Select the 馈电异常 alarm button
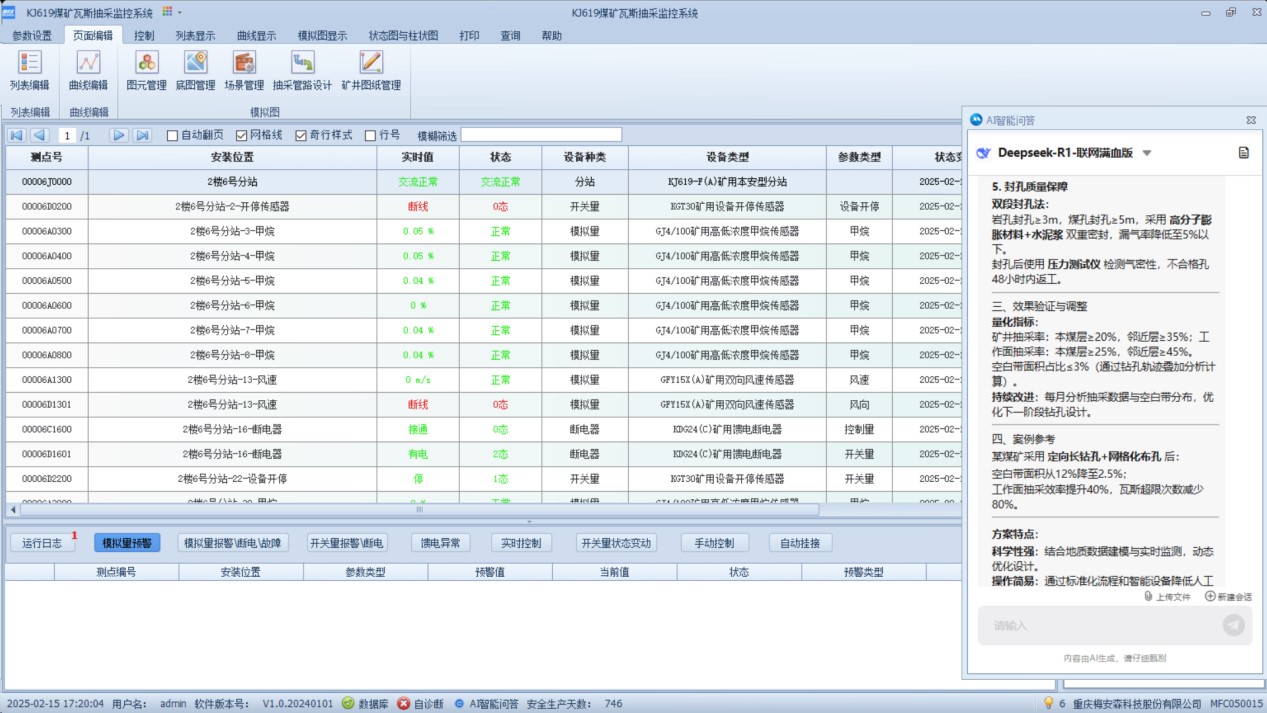 440,543
